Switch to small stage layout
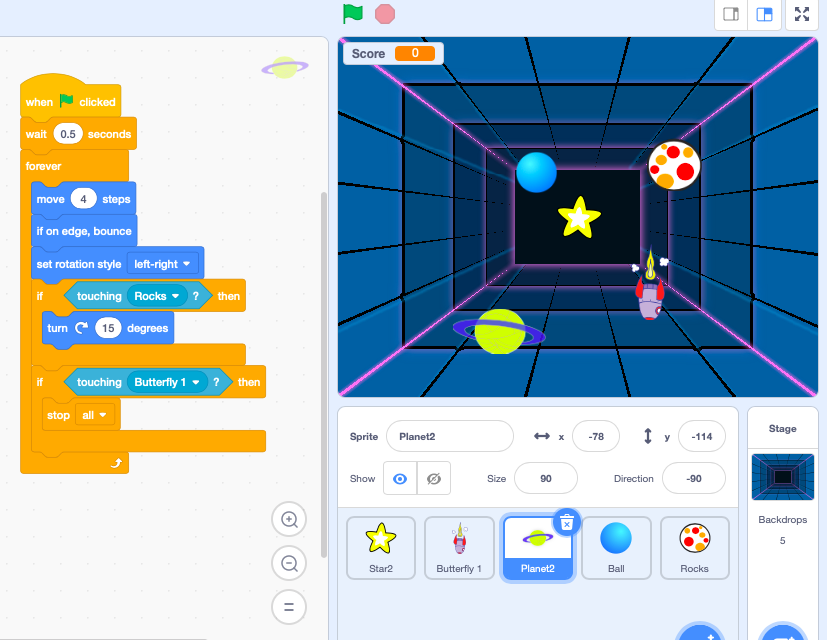The width and height of the screenshot is (827, 640). coord(729,16)
